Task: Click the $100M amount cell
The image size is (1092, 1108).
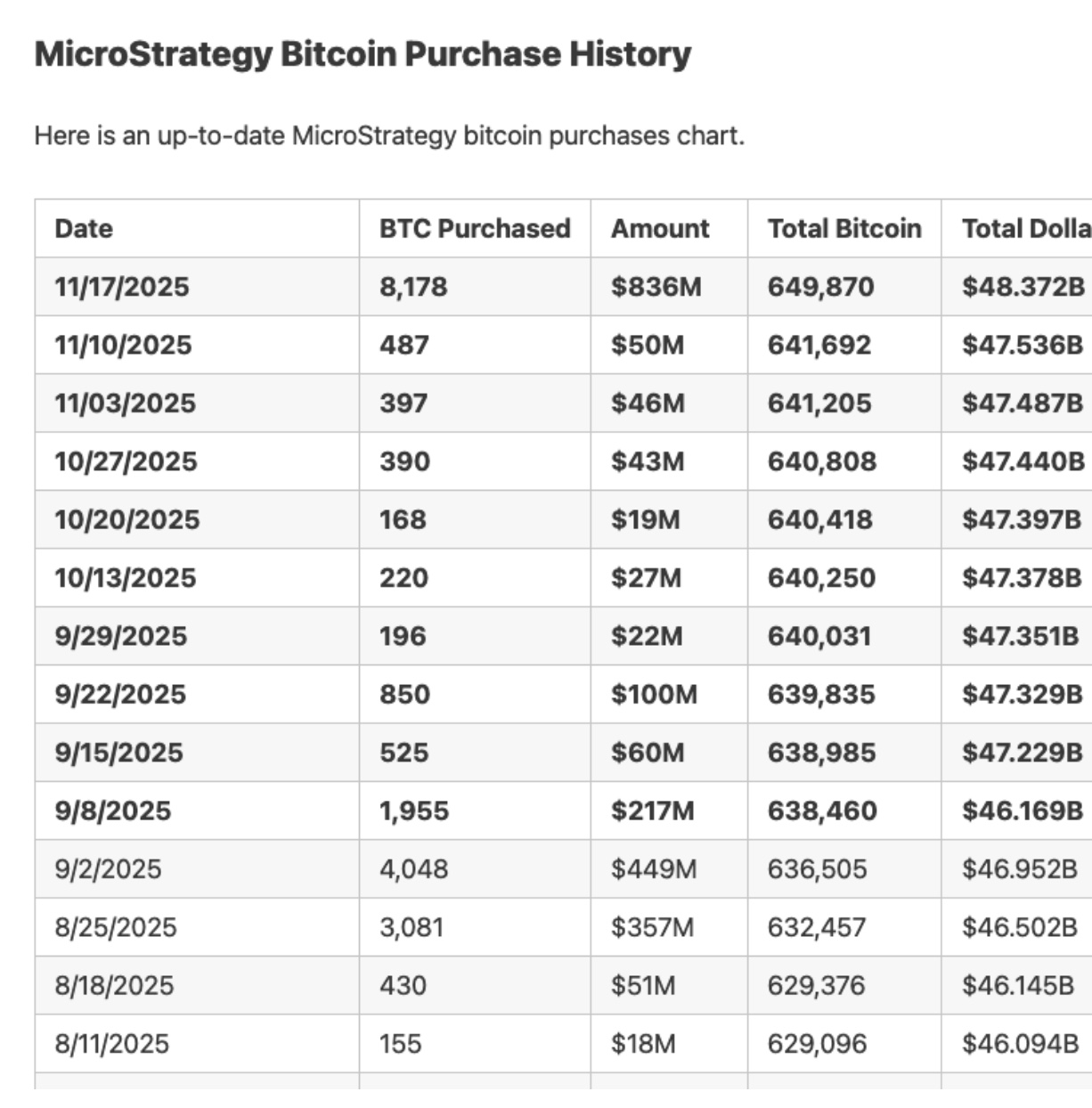Action: (x=654, y=694)
